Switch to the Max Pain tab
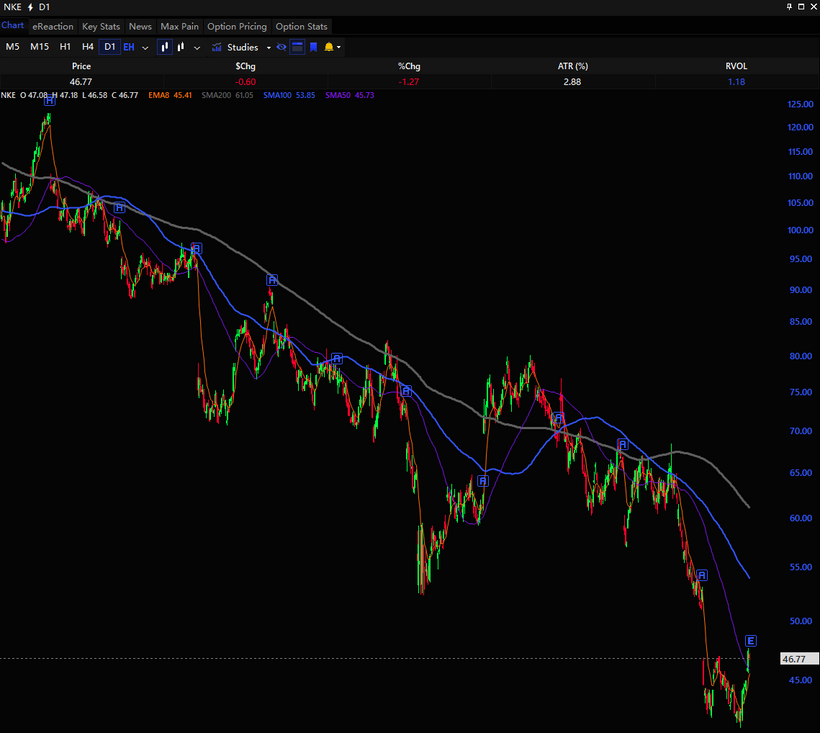Viewport: 820px width, 733px height. coord(179,27)
